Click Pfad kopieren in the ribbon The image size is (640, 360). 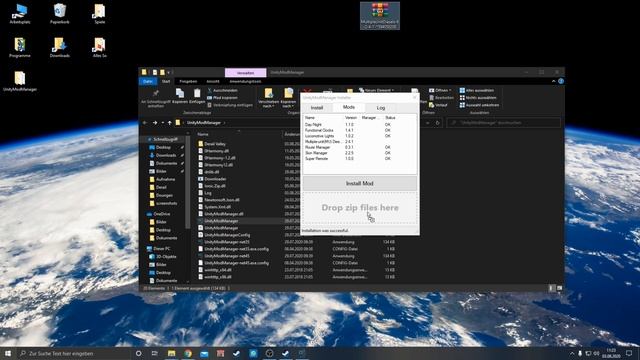[222, 98]
